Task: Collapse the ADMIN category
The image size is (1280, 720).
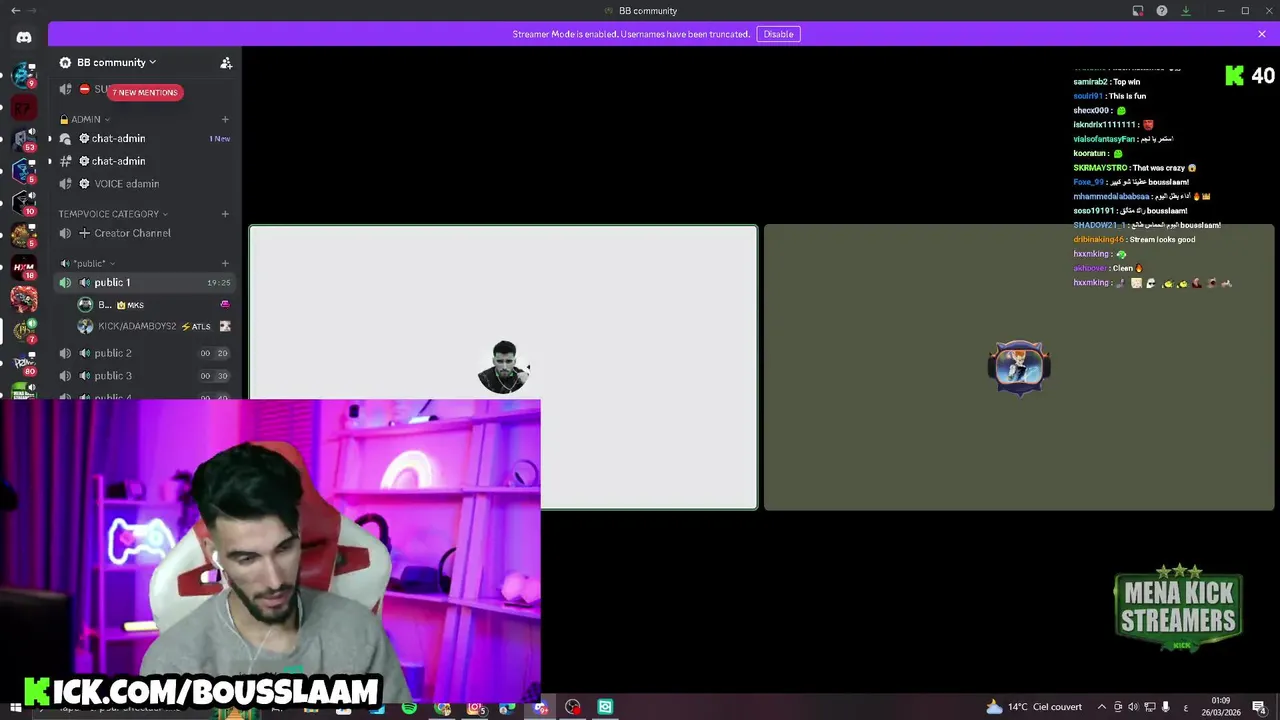Action: point(84,119)
